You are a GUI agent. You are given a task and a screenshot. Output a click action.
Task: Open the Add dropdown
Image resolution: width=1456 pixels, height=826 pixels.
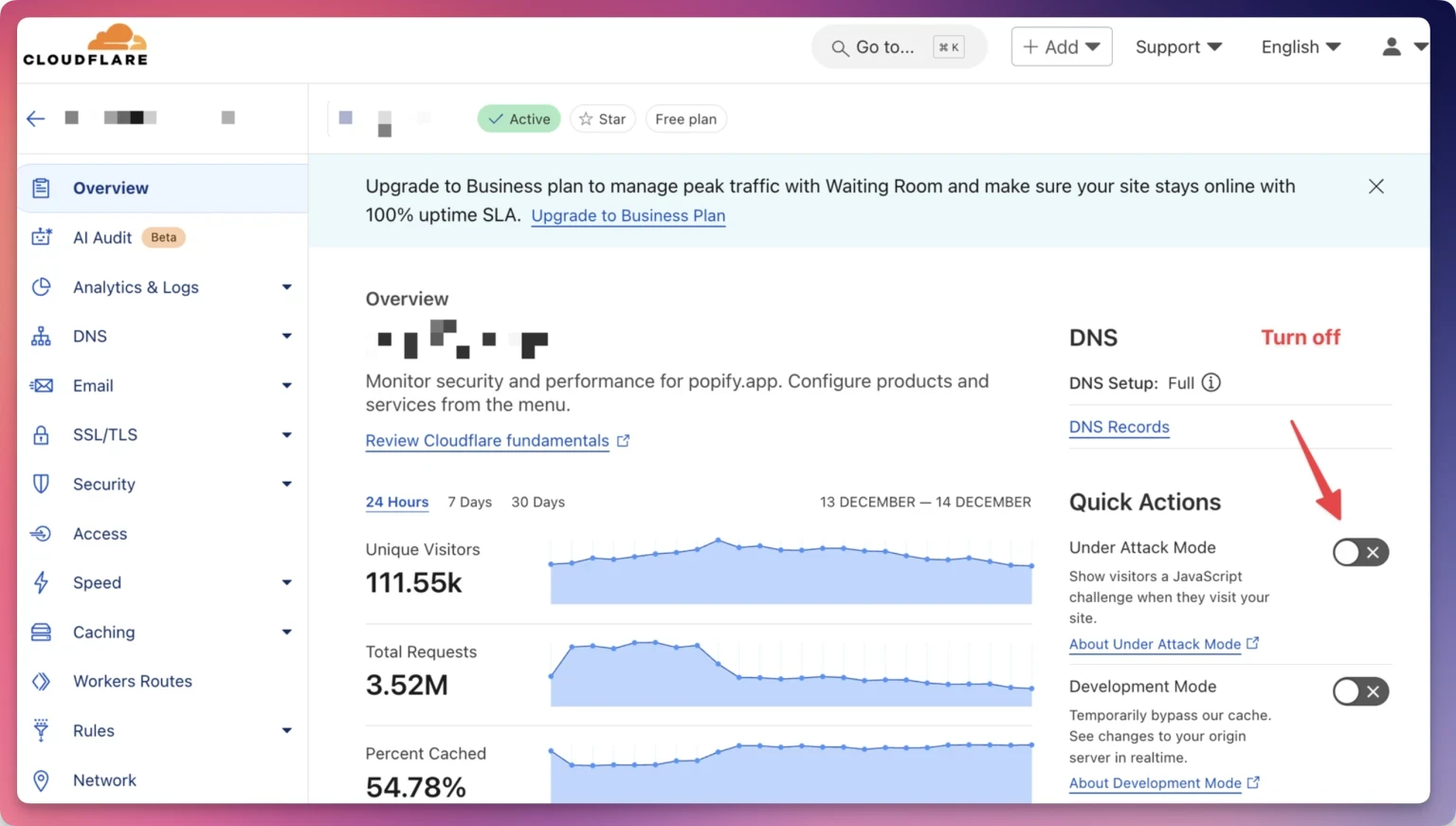tap(1061, 46)
